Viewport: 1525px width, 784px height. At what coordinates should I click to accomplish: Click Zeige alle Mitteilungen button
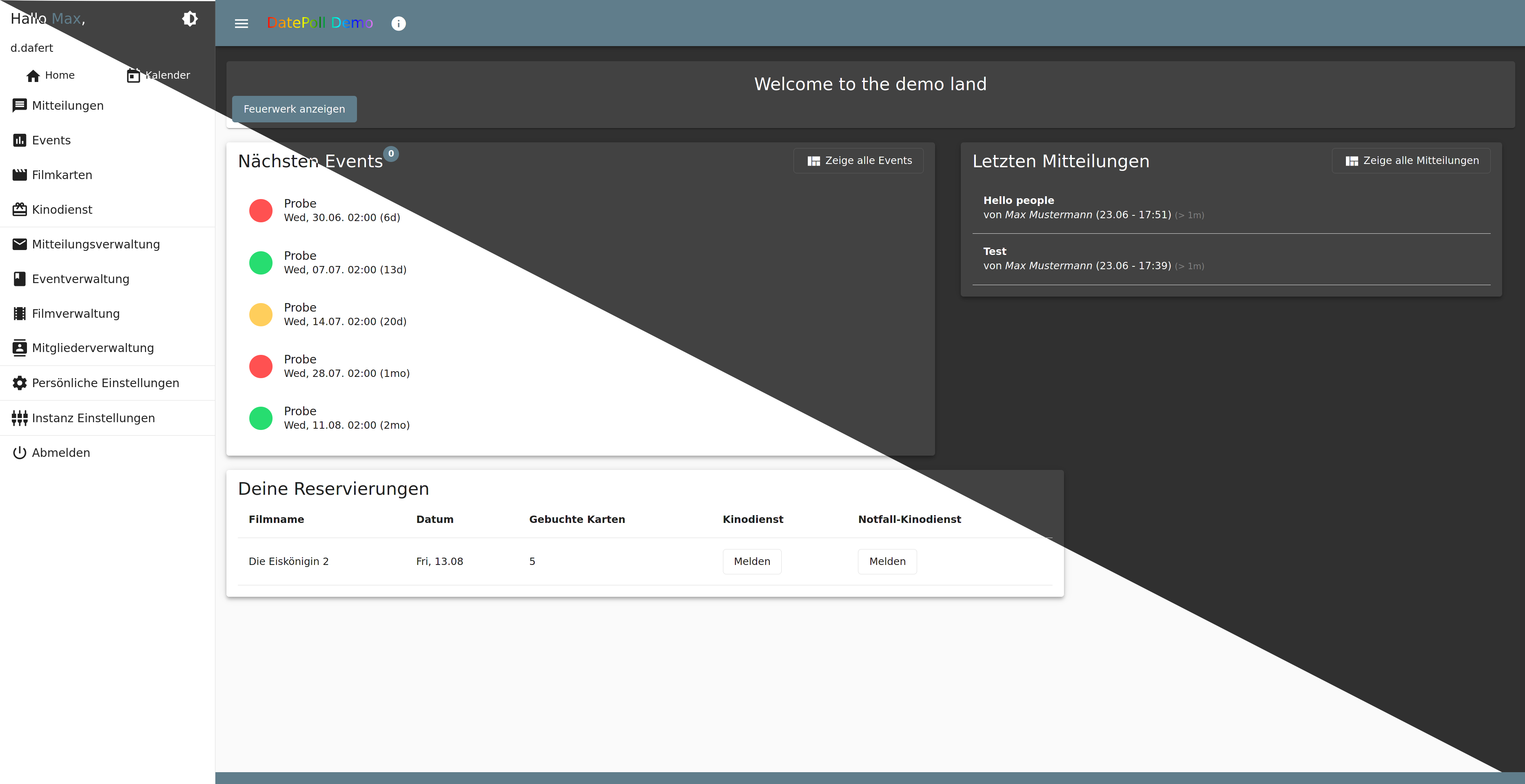click(x=1411, y=161)
